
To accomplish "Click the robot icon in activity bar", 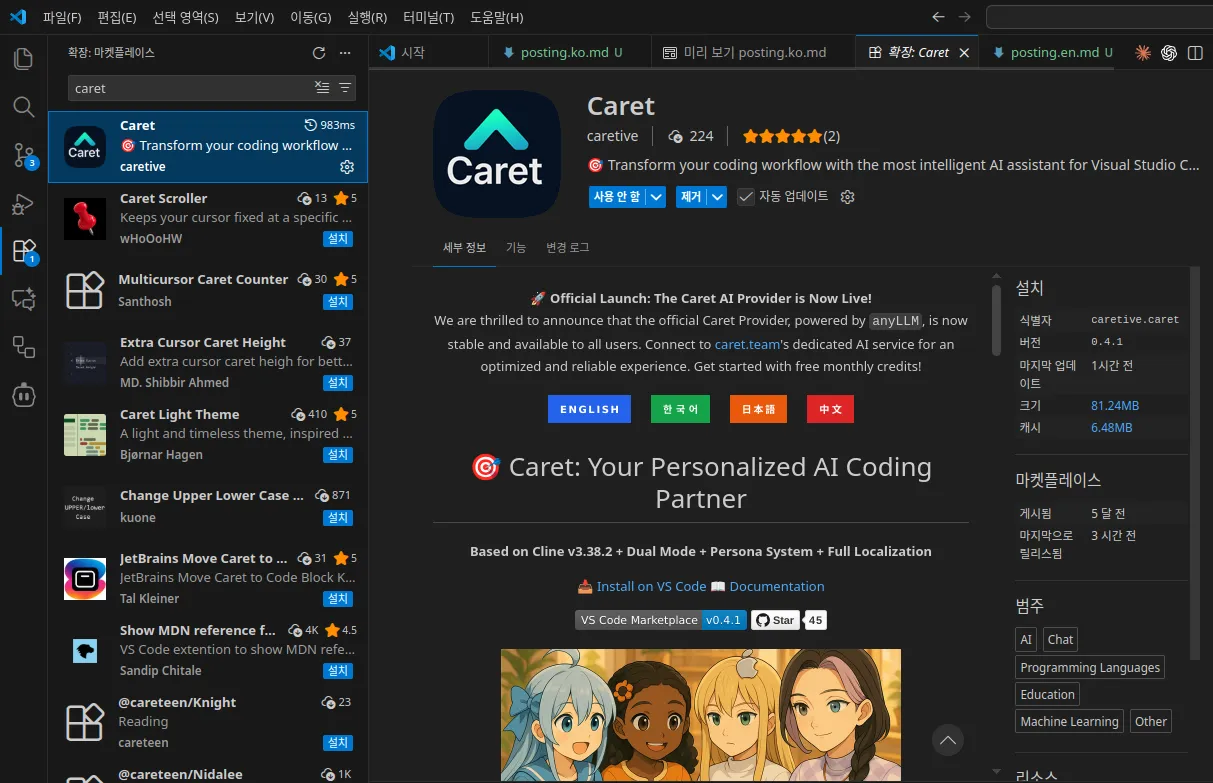I will [23, 395].
